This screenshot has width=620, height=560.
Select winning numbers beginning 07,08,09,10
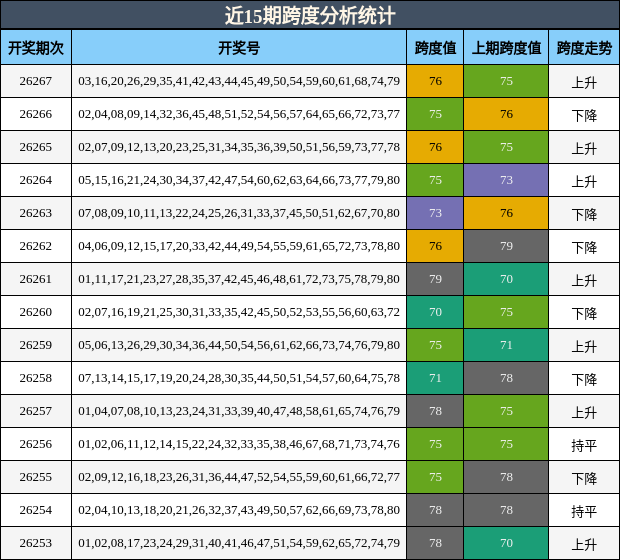239,213
